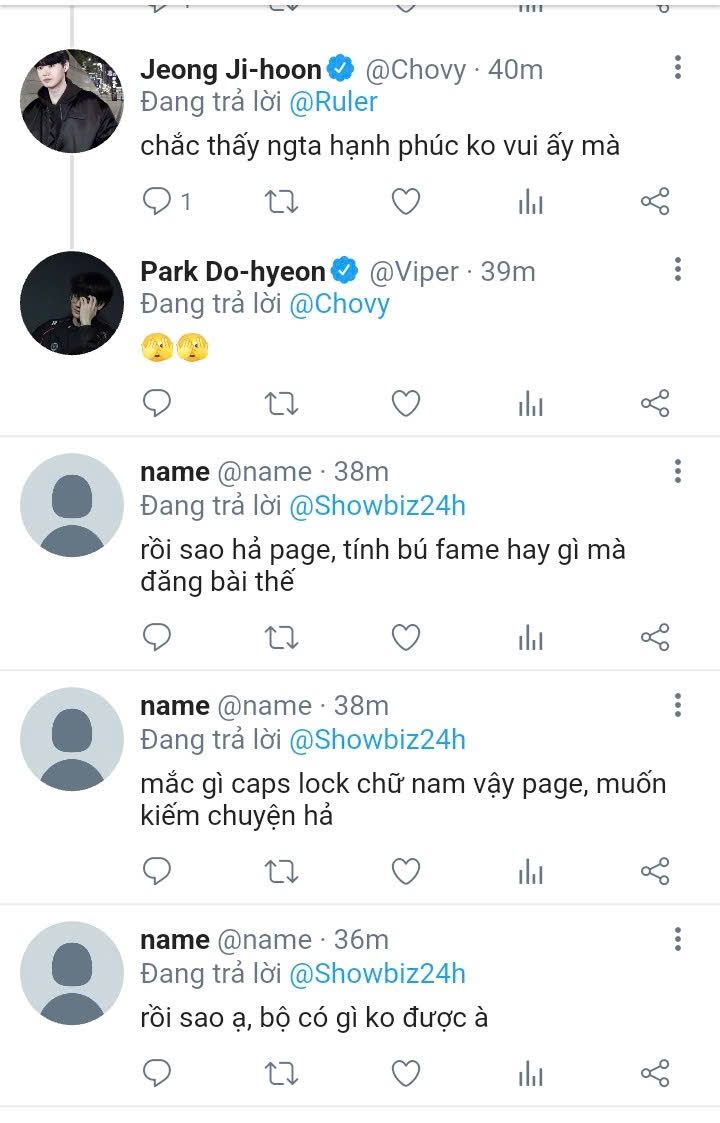Reply to Jeong Ji-hoon's tweet
The width and height of the screenshot is (720, 1123).
tap(158, 202)
